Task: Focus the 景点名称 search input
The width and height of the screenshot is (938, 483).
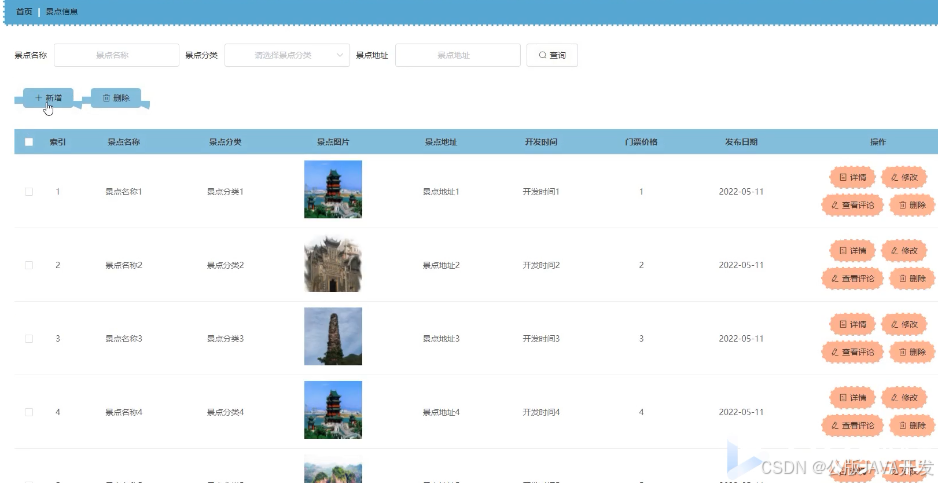Action: click(x=117, y=55)
